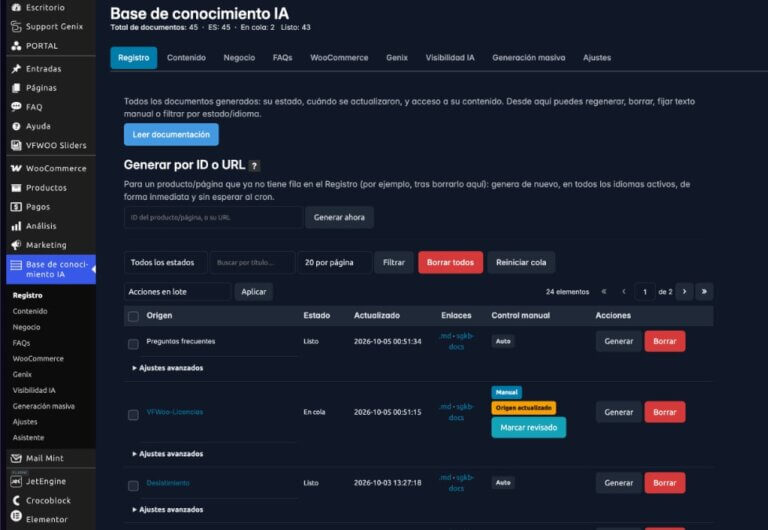Expand Ajustes avanzados under Desistimiento

(x=168, y=509)
